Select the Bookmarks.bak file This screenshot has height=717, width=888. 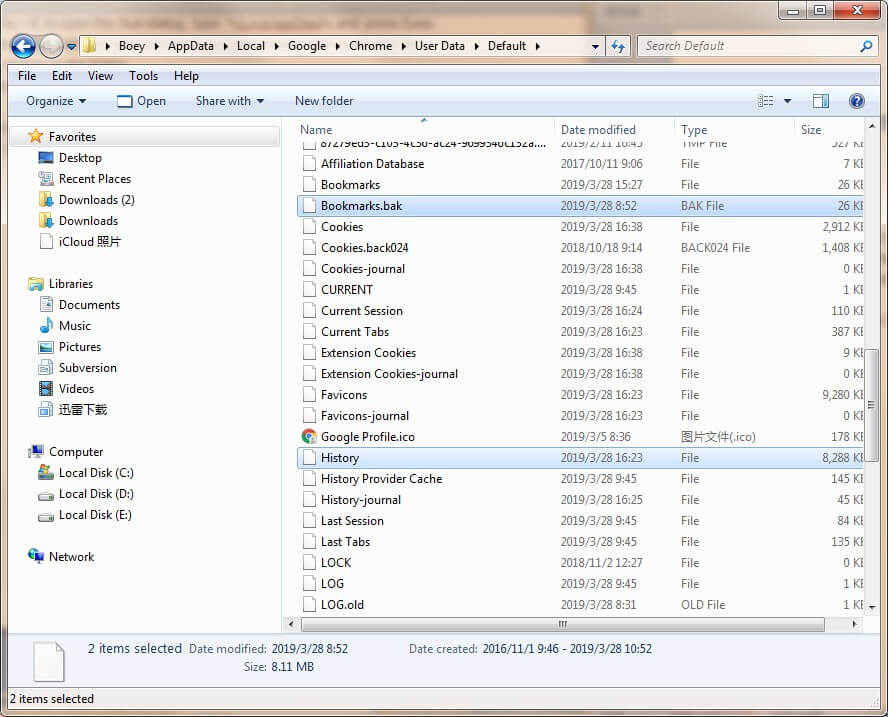(580, 206)
